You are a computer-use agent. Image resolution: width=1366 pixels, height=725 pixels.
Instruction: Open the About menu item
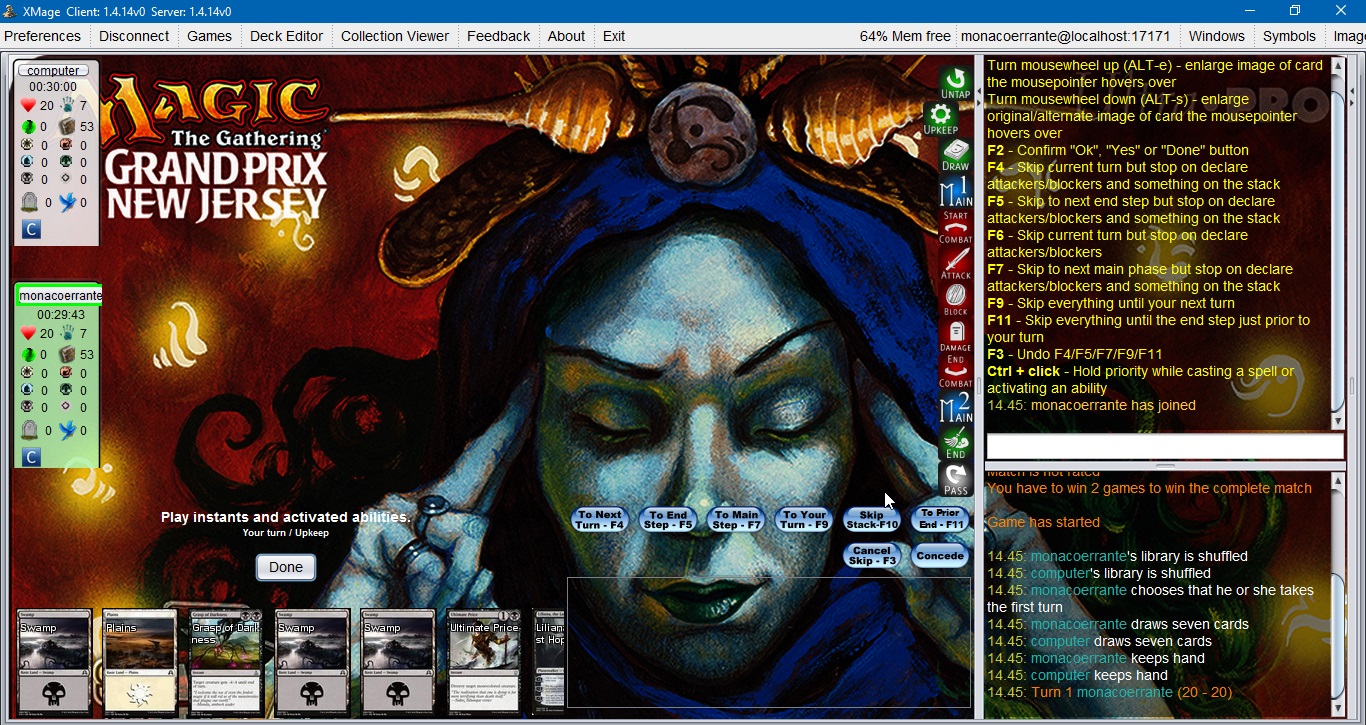pyautogui.click(x=566, y=36)
